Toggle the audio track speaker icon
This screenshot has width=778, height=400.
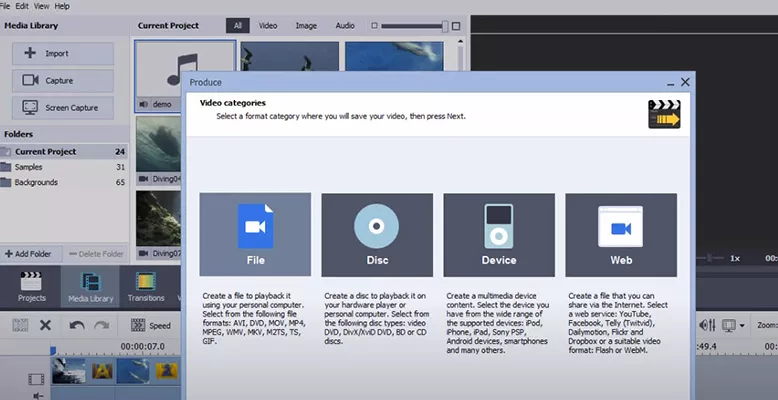point(38,396)
